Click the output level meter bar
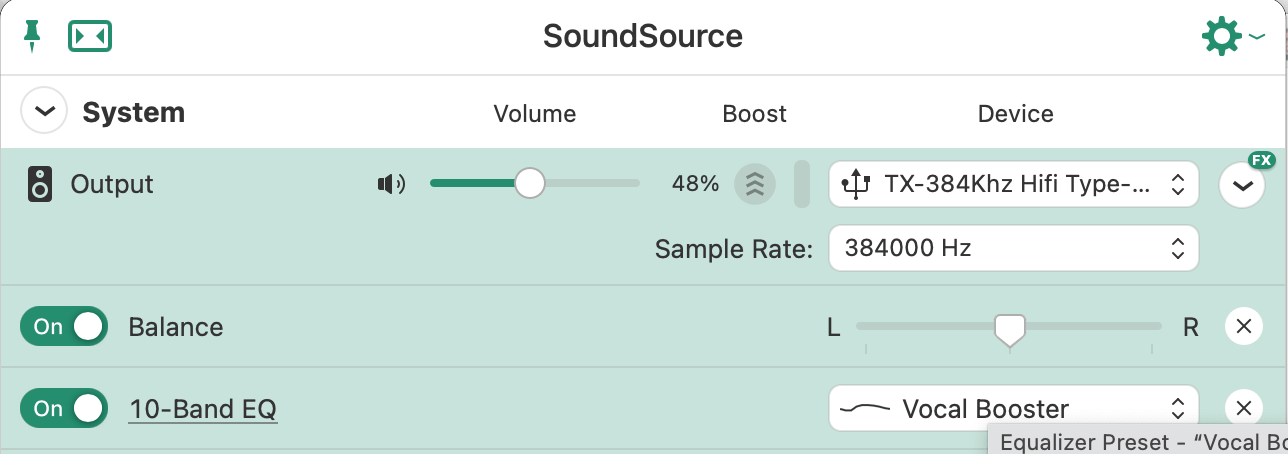Image resolution: width=1288 pixels, height=454 pixels. point(802,184)
